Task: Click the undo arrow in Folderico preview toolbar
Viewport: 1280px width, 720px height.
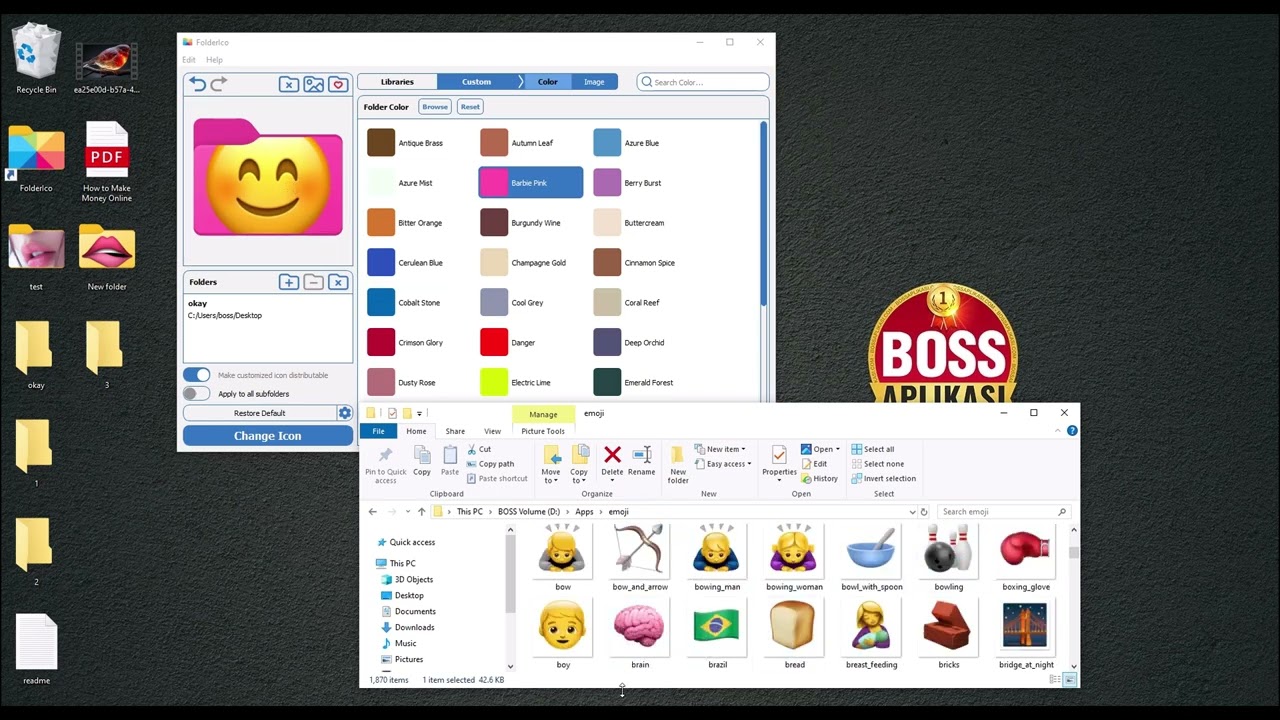Action: (x=197, y=83)
